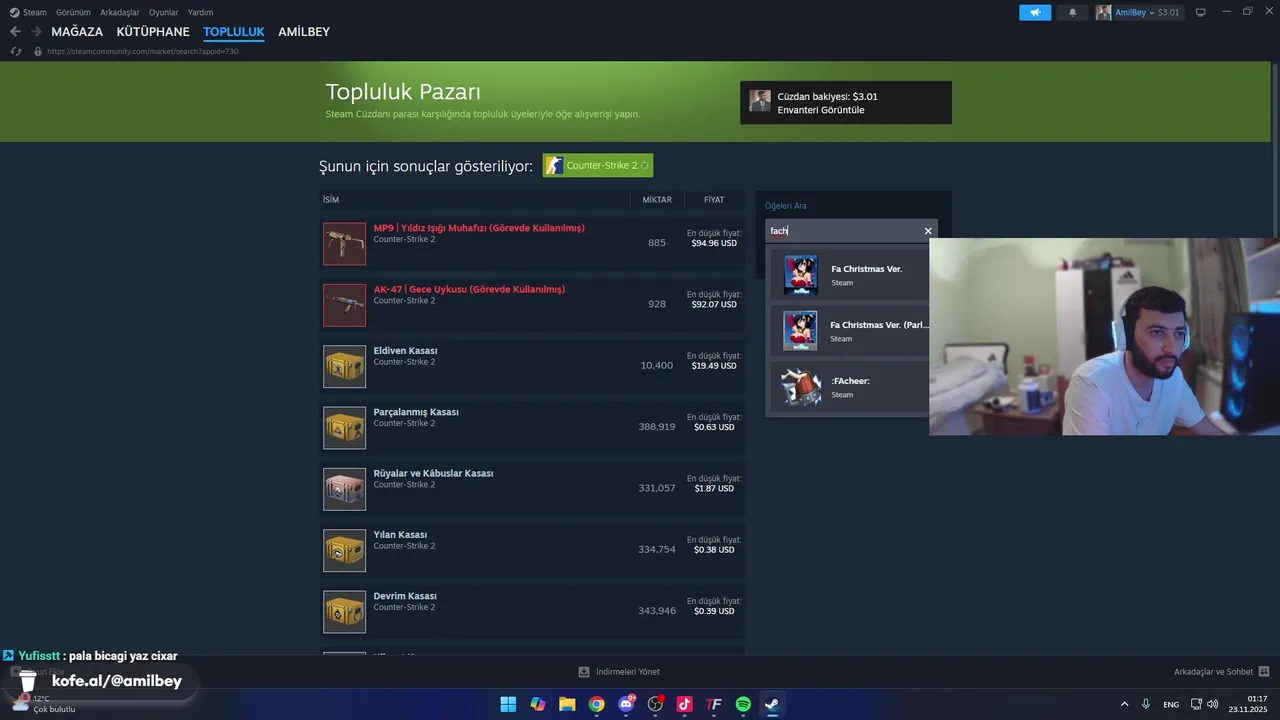Switch to the KÜTÜPHANE tab
The image size is (1280, 720).
[x=153, y=32]
